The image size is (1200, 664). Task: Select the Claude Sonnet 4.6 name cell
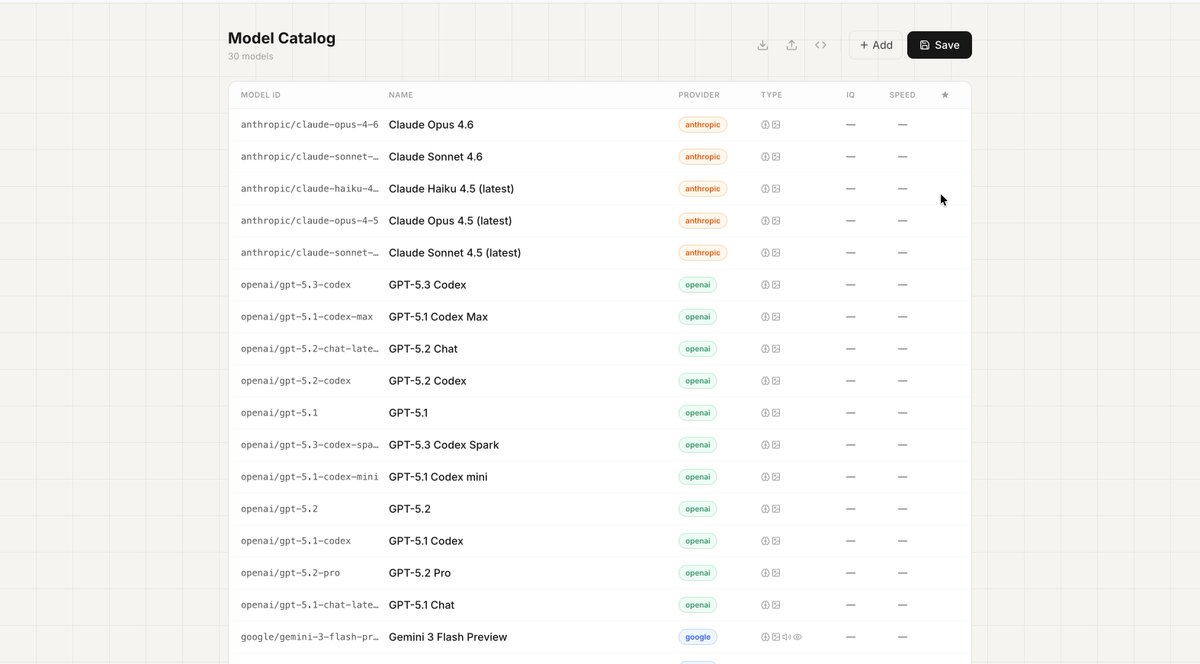(x=436, y=157)
